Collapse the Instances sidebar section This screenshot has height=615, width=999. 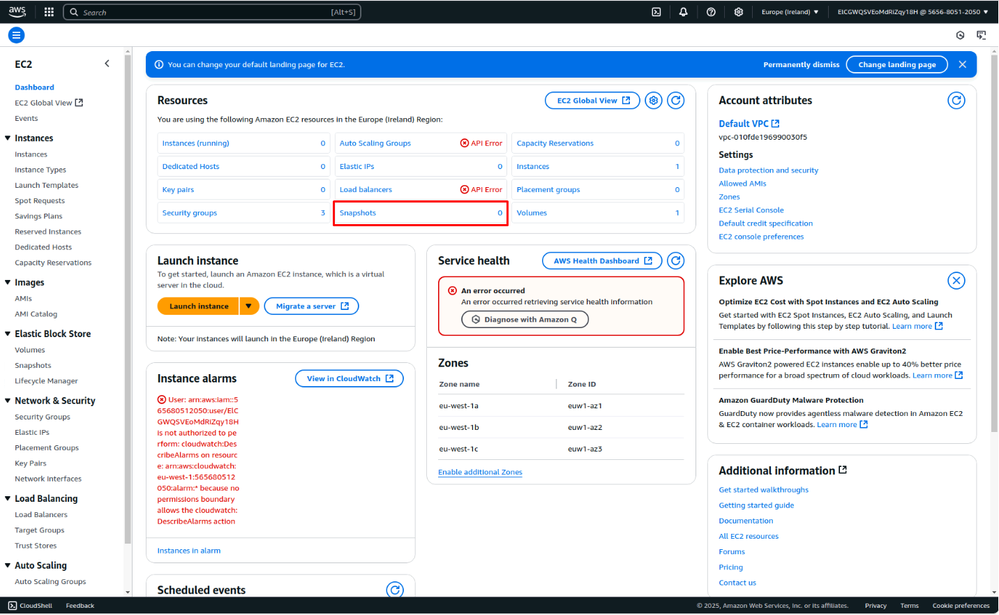[x=8, y=138]
